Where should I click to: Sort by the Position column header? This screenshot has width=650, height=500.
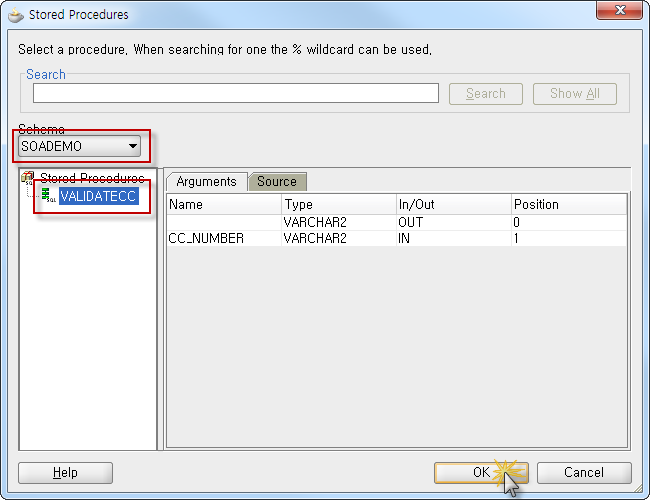click(x=569, y=204)
